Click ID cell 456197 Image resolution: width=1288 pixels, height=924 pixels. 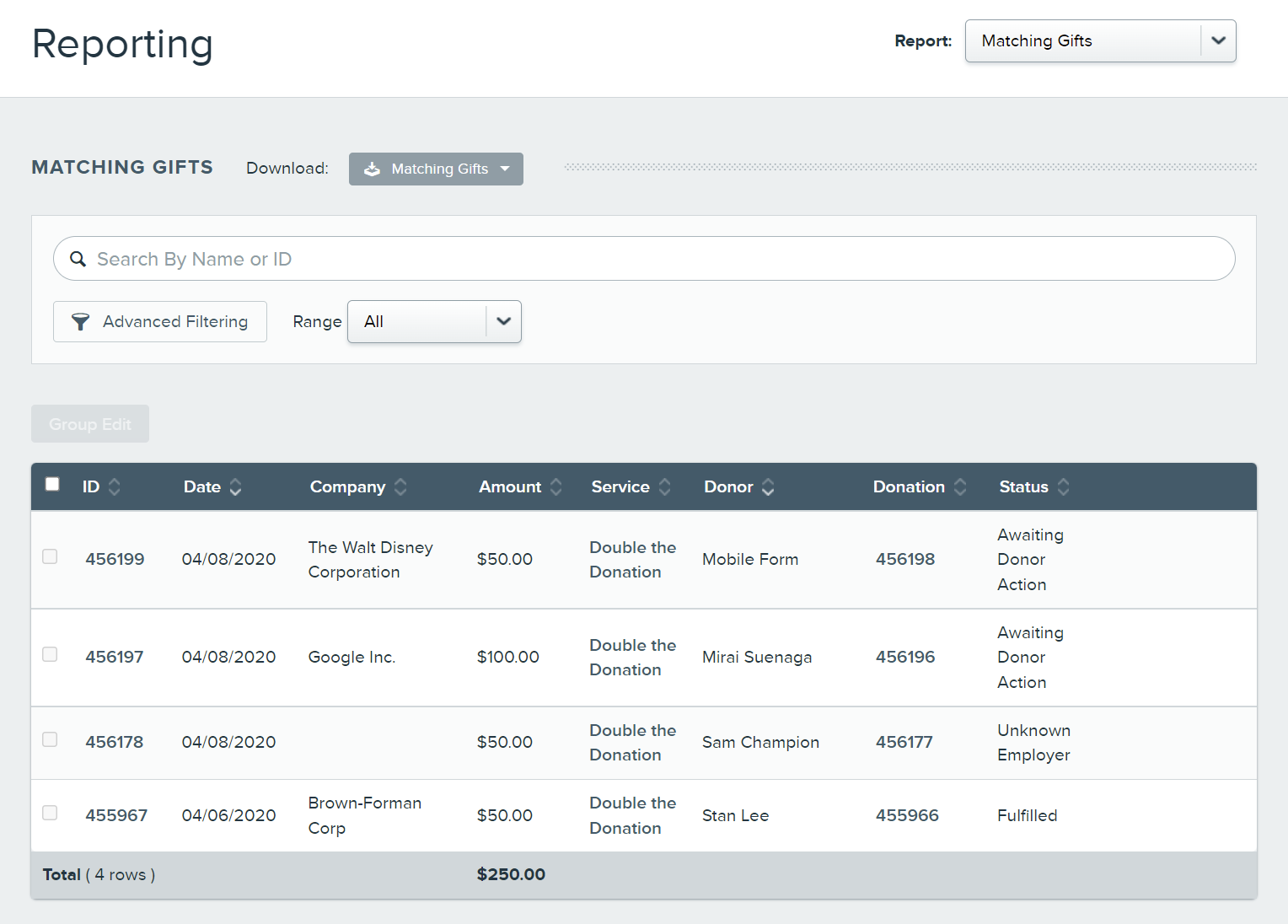point(115,657)
